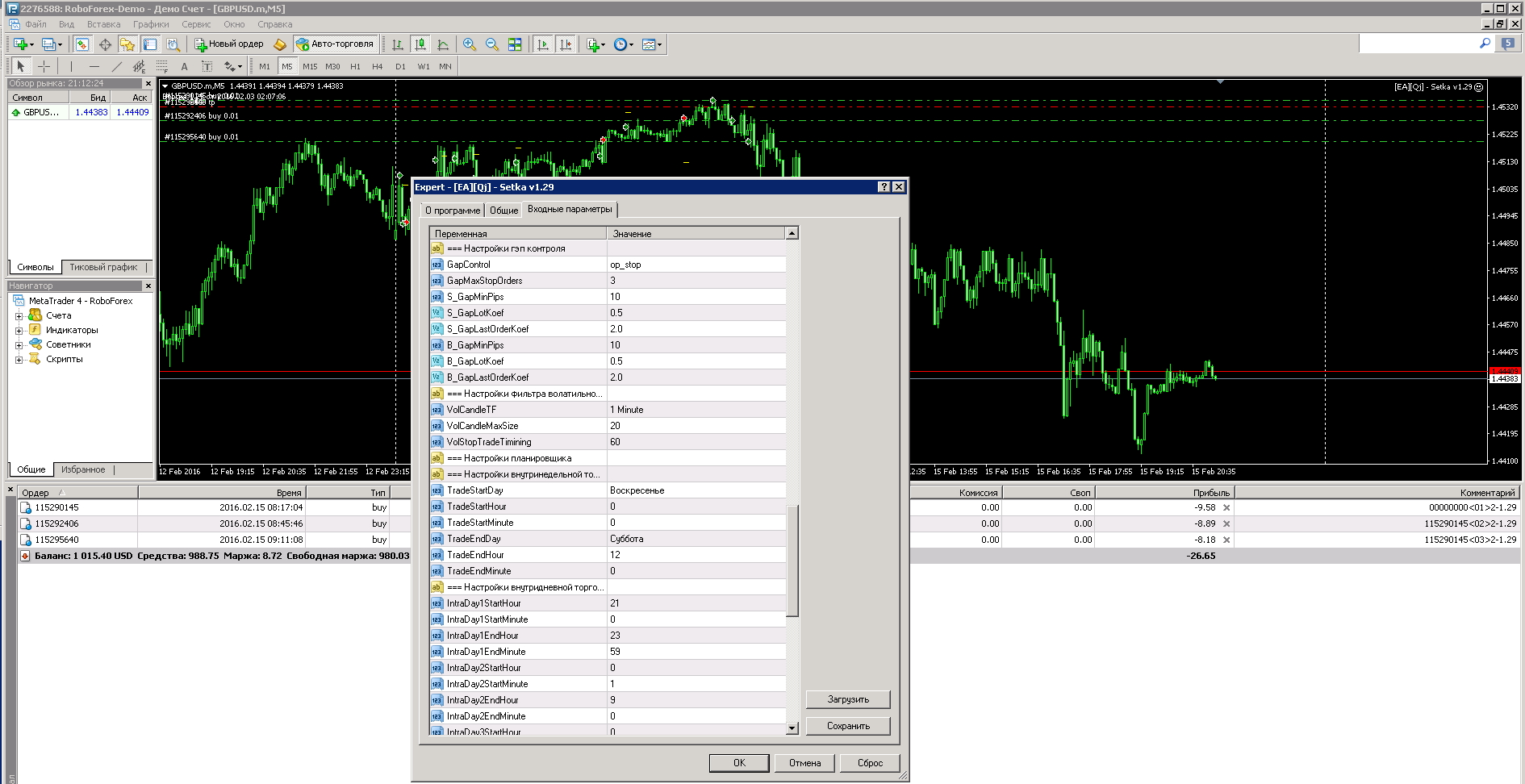Click OK in the Expert dialog
Viewport: 1525px width, 784px height.
tap(739, 763)
